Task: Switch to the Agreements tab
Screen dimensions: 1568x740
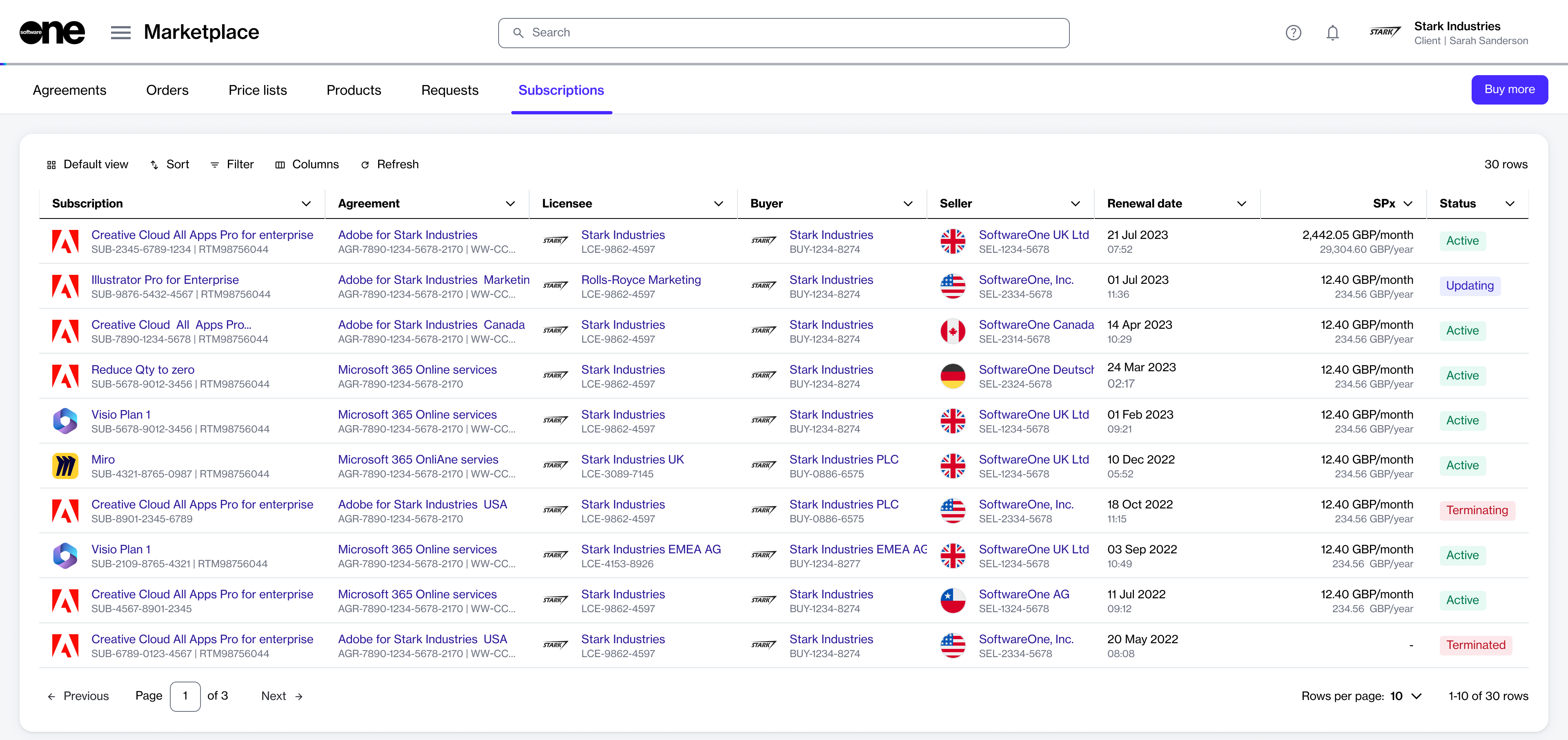Action: (x=69, y=90)
